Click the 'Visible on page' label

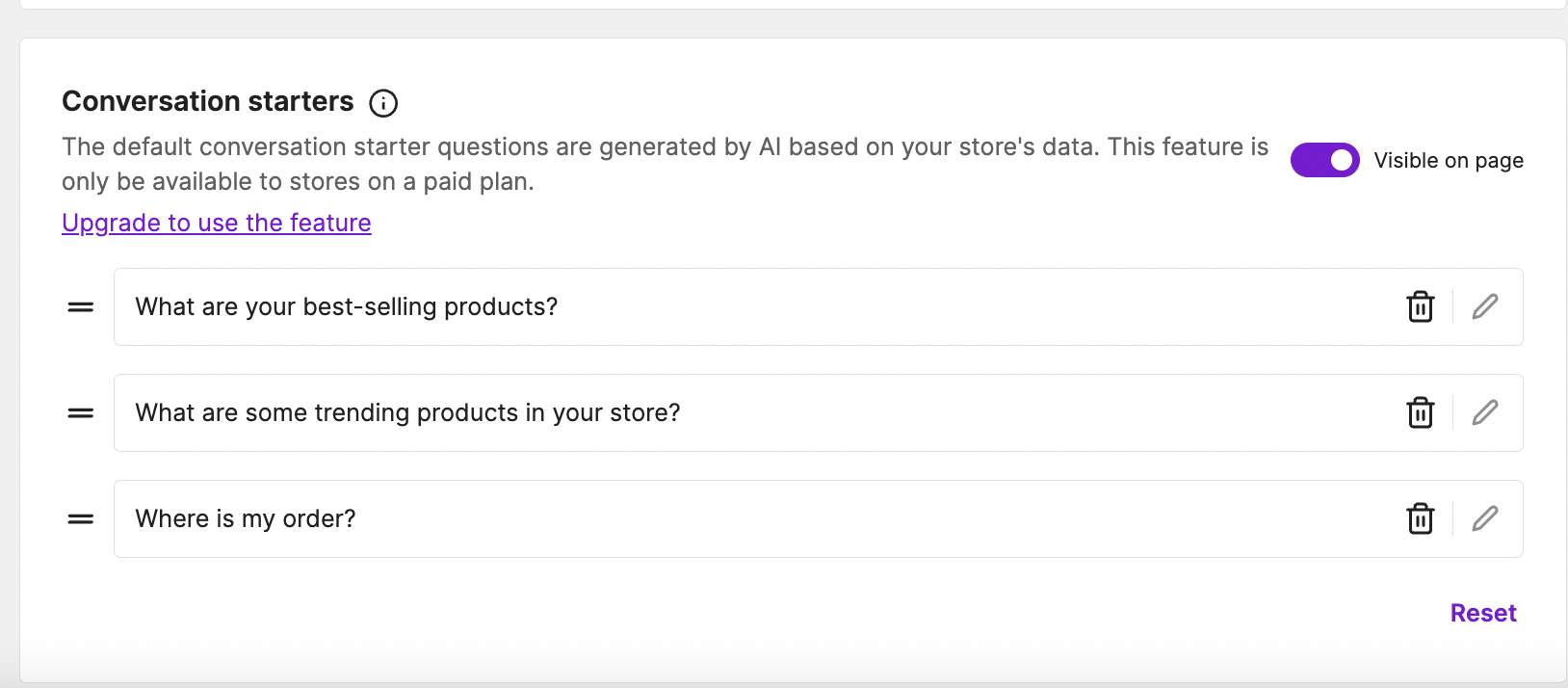(x=1448, y=161)
